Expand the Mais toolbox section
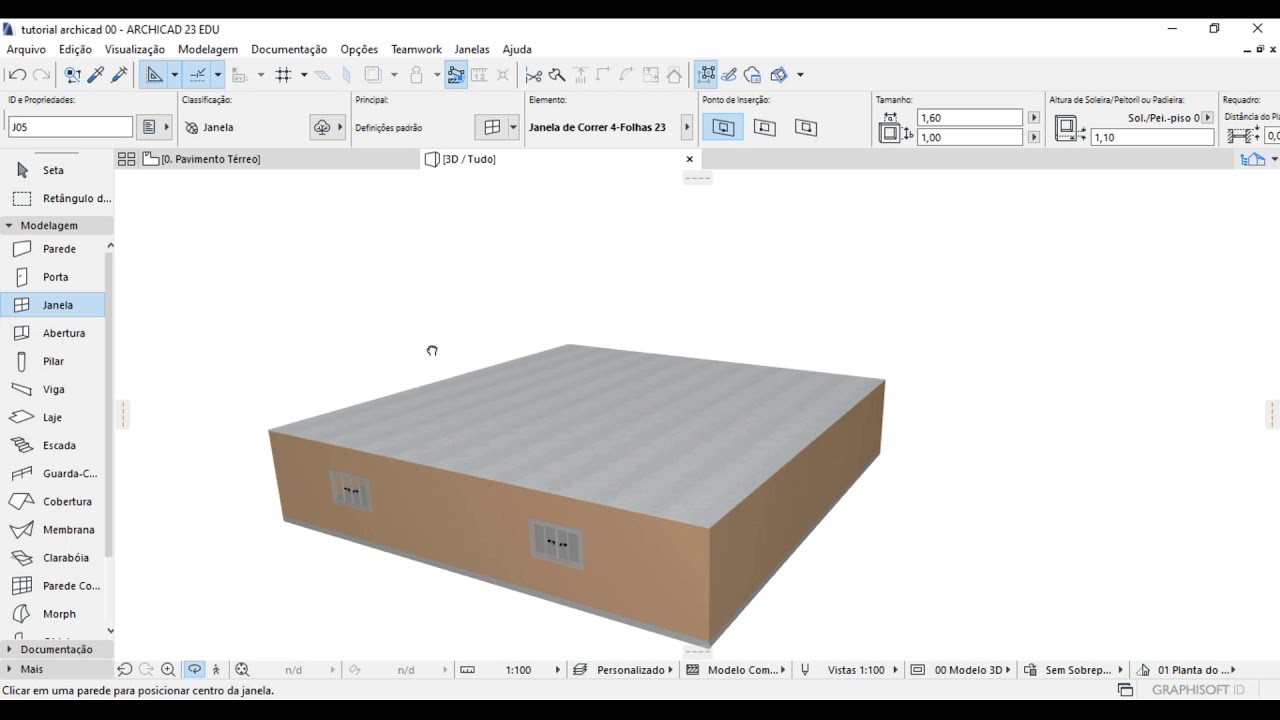The height and width of the screenshot is (720, 1280). pos(56,669)
